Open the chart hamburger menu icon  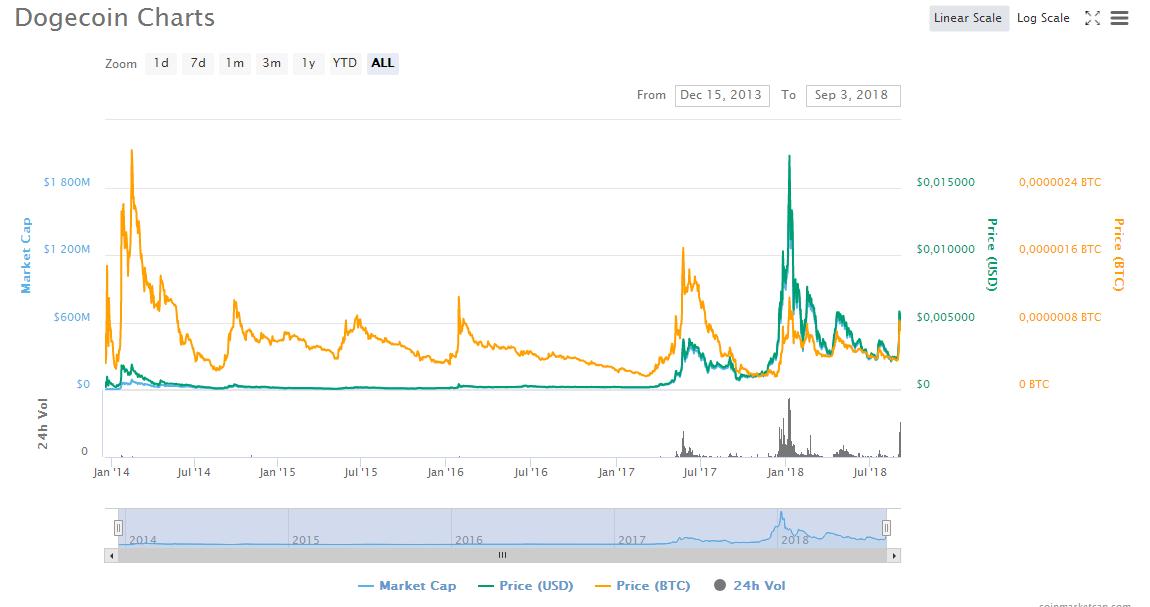[x=1119, y=18]
